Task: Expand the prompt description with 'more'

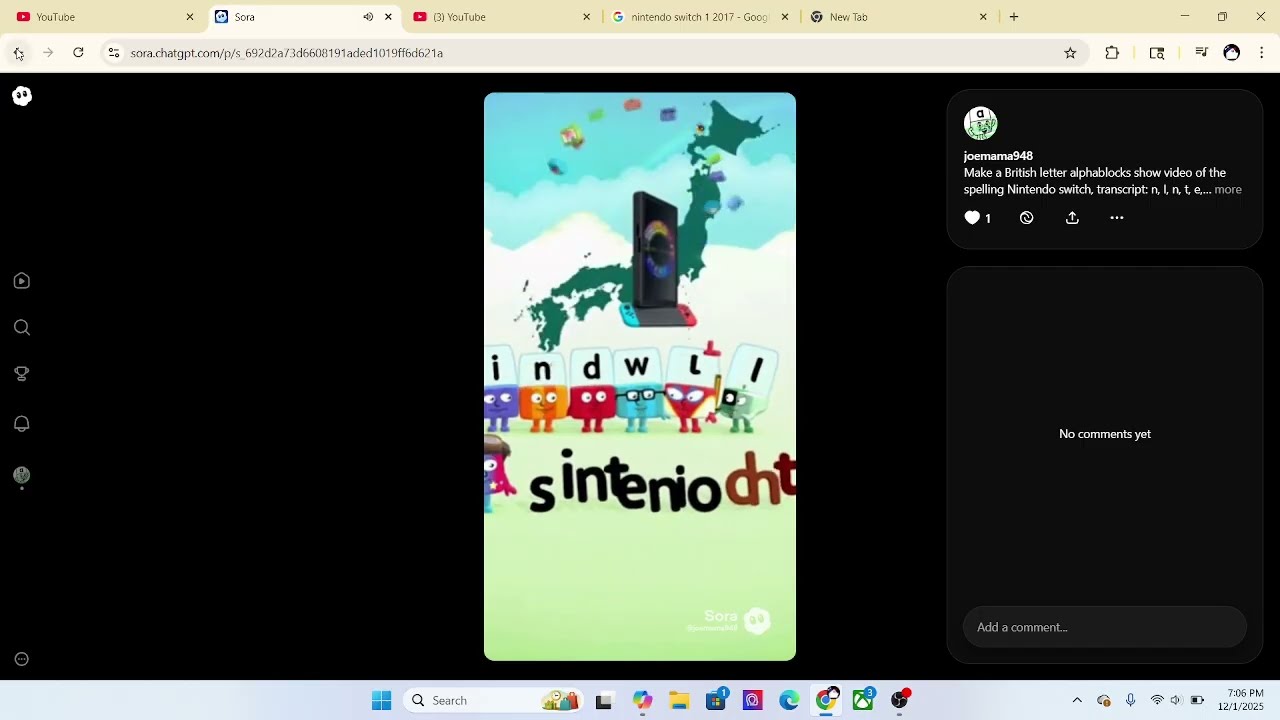Action: pos(1228,190)
